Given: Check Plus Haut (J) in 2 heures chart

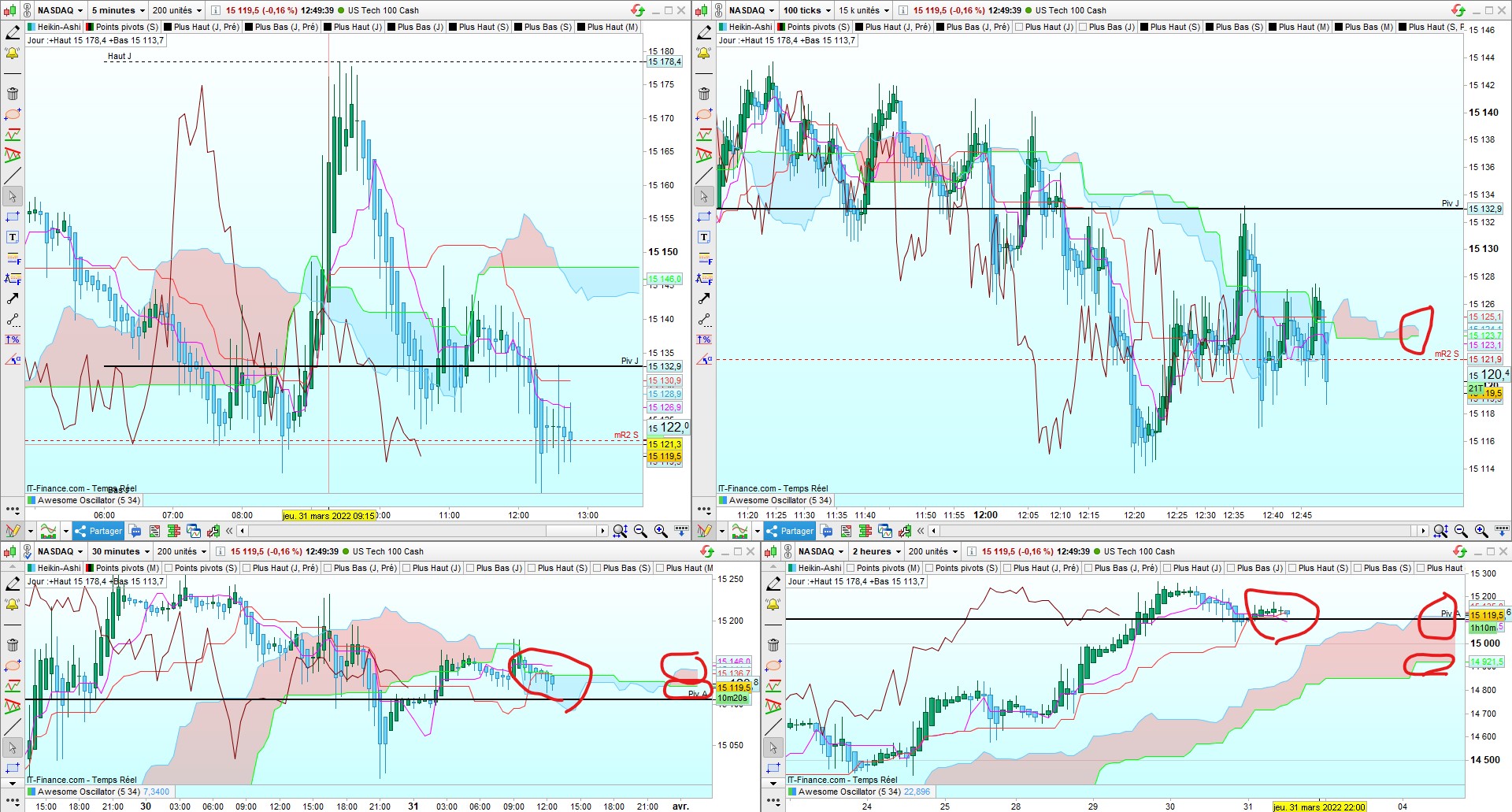Looking at the screenshot, I should pyautogui.click(x=1167, y=568).
